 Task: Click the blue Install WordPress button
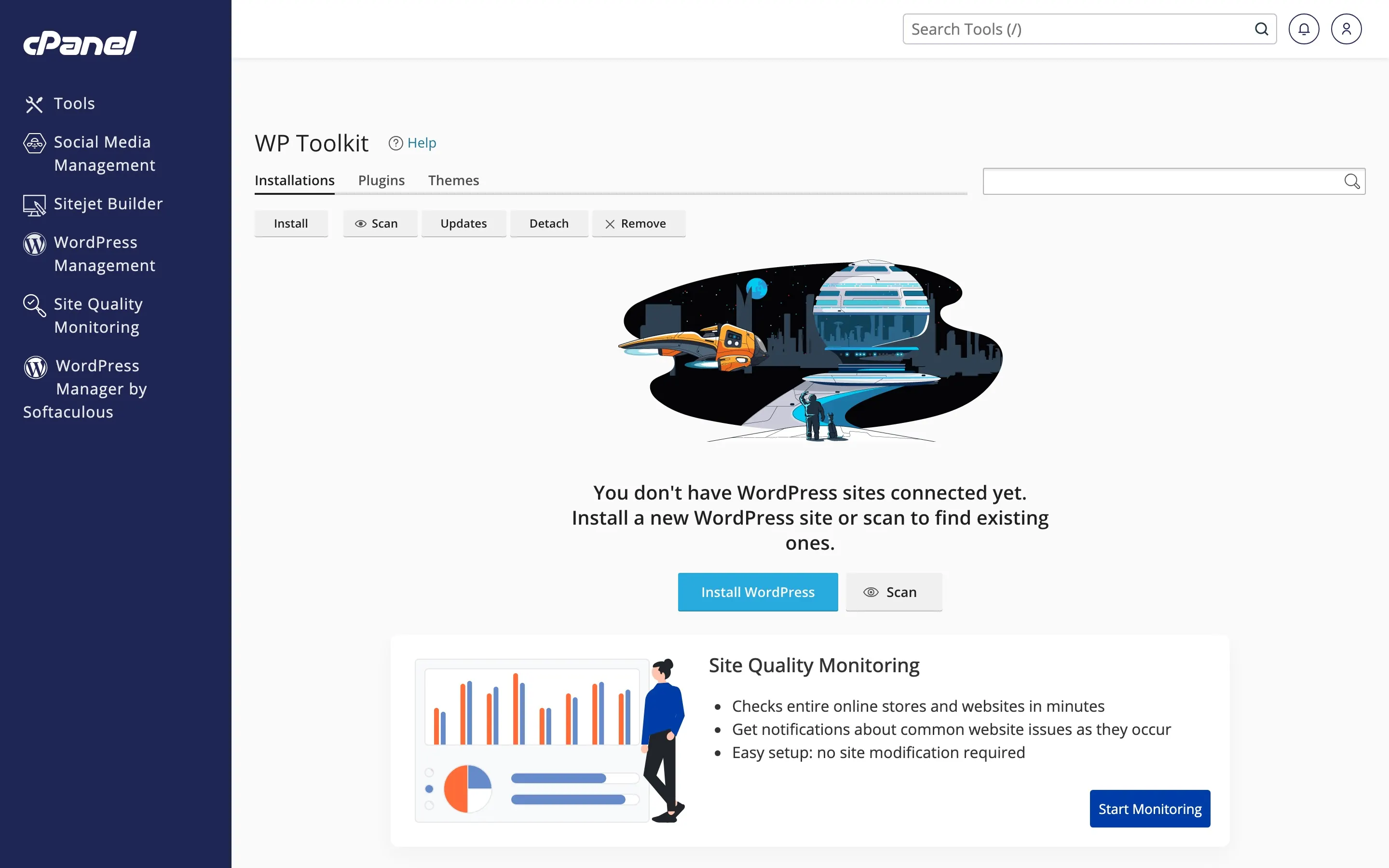click(758, 592)
